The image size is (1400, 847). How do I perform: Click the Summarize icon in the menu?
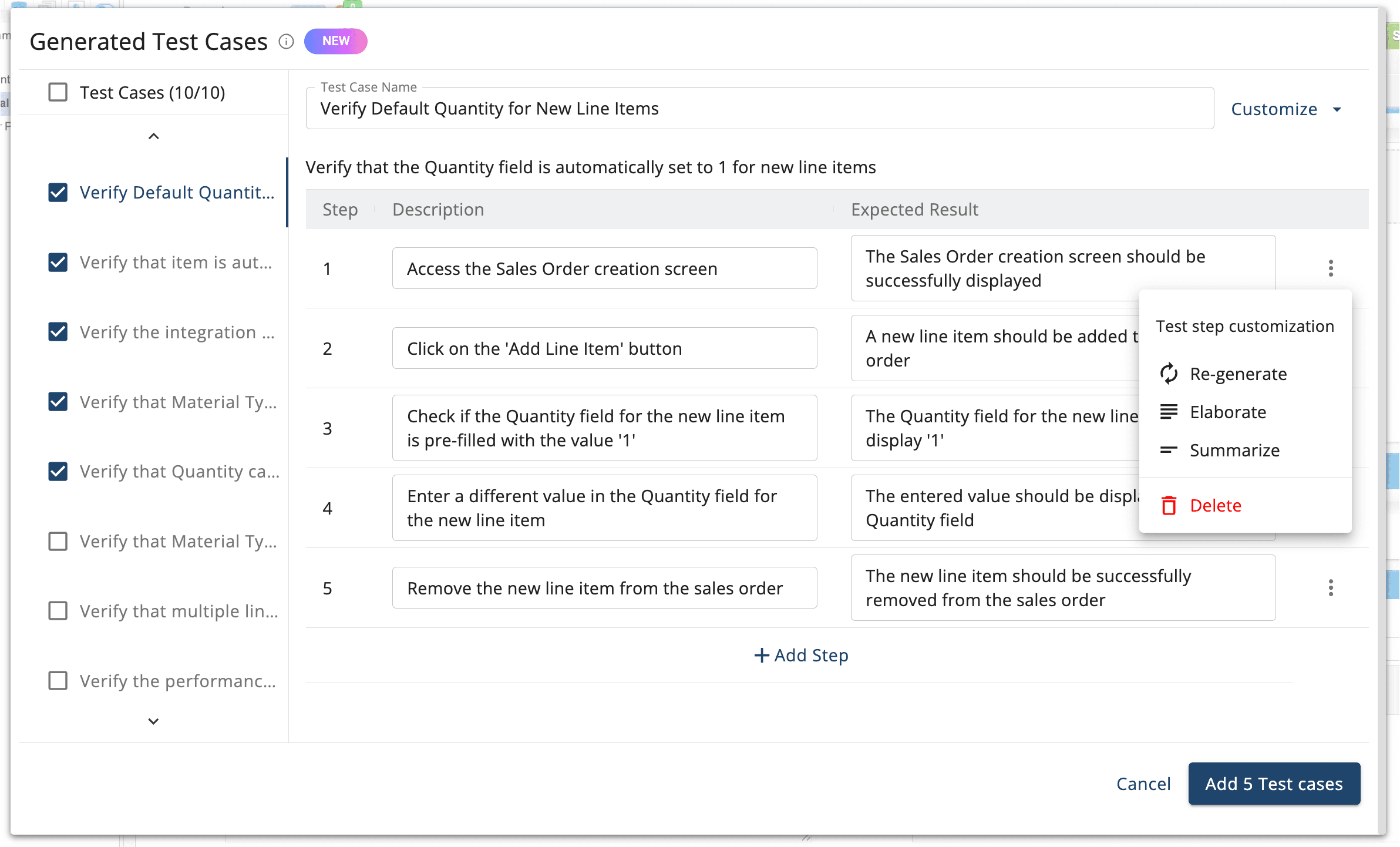tap(1170, 450)
